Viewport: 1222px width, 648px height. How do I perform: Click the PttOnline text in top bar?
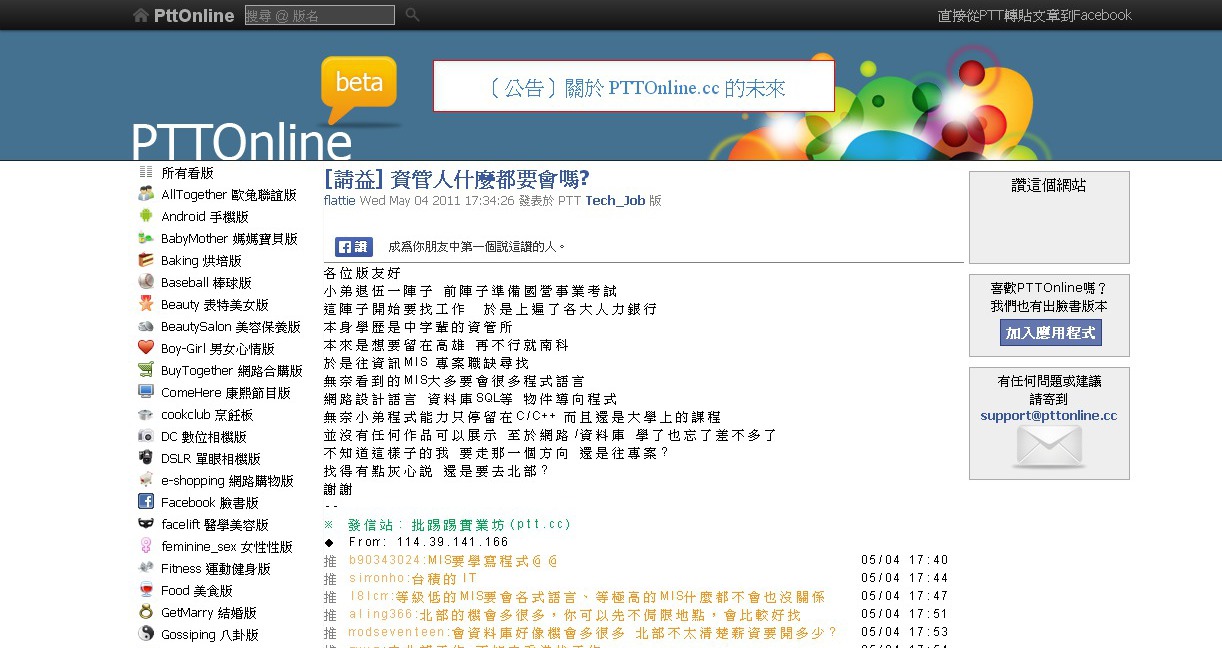[x=194, y=16]
